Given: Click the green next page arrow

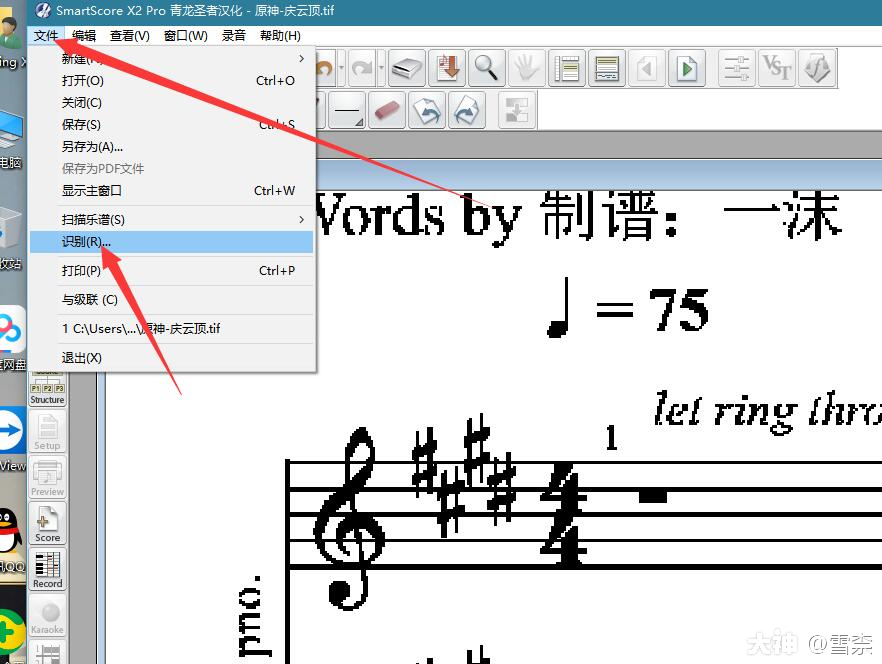Looking at the screenshot, I should 686,68.
